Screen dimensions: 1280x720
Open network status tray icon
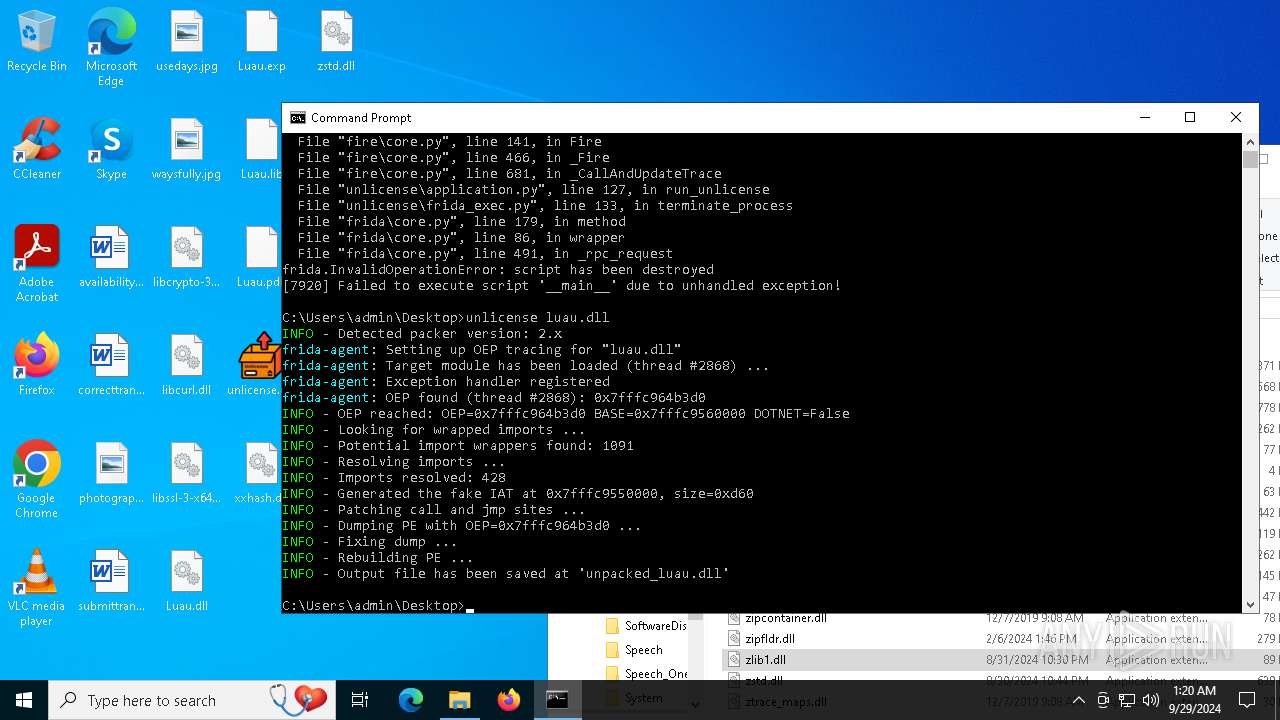(1127, 700)
